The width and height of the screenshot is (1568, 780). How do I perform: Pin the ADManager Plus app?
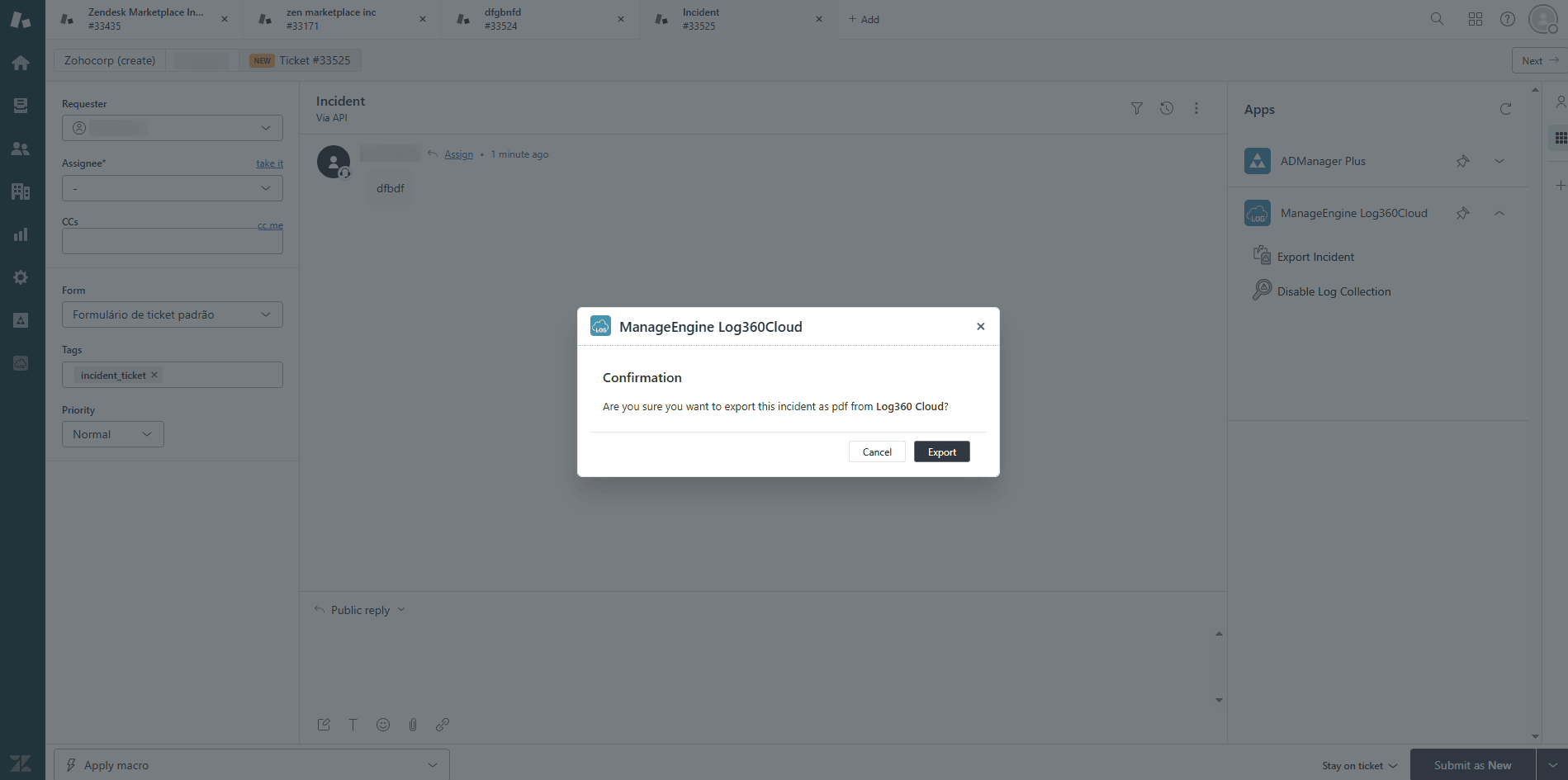tap(1463, 161)
